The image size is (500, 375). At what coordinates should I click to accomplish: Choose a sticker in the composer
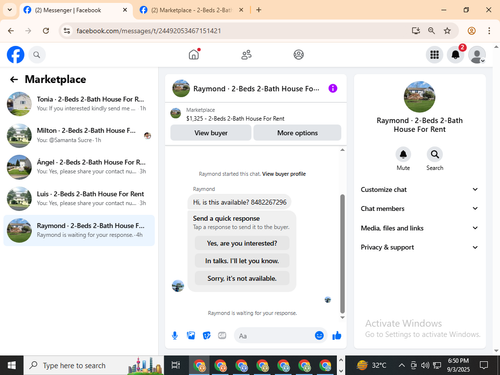[207, 335]
